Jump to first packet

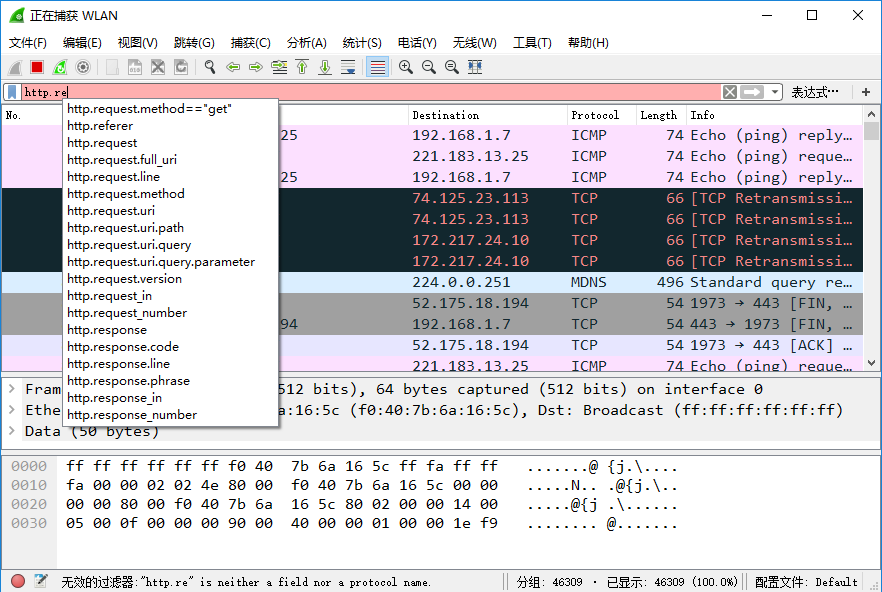point(302,68)
